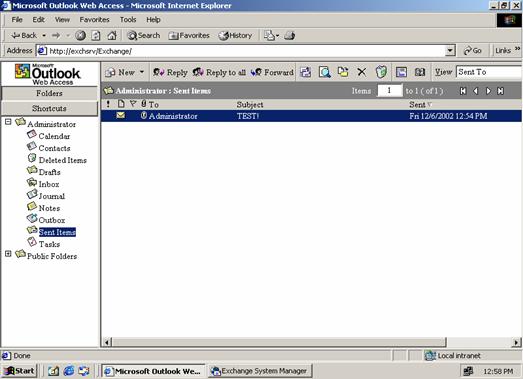
Task: Expand the Public Folders node
Action: click(8, 254)
